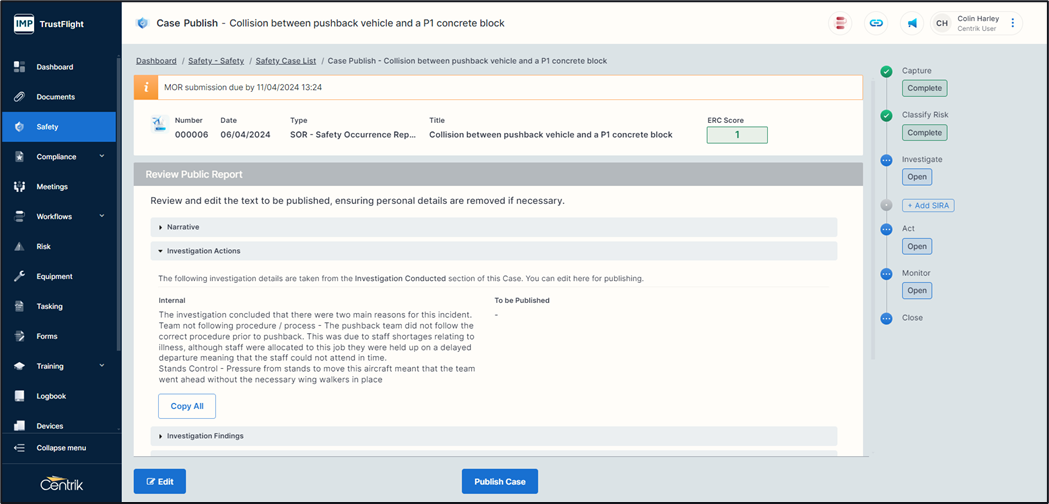This screenshot has height=504, width=1049.
Task: Click the link icon in top header
Action: coord(876,23)
